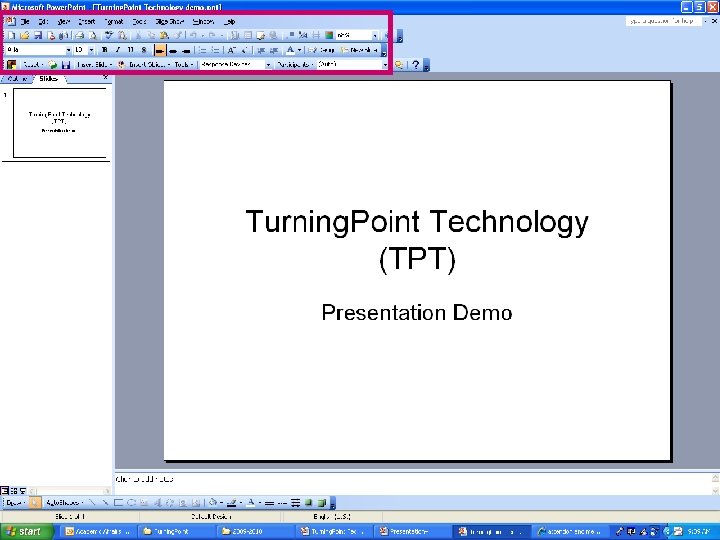
Task: Click the TurningPoint logo icon
Action: click(x=11, y=65)
